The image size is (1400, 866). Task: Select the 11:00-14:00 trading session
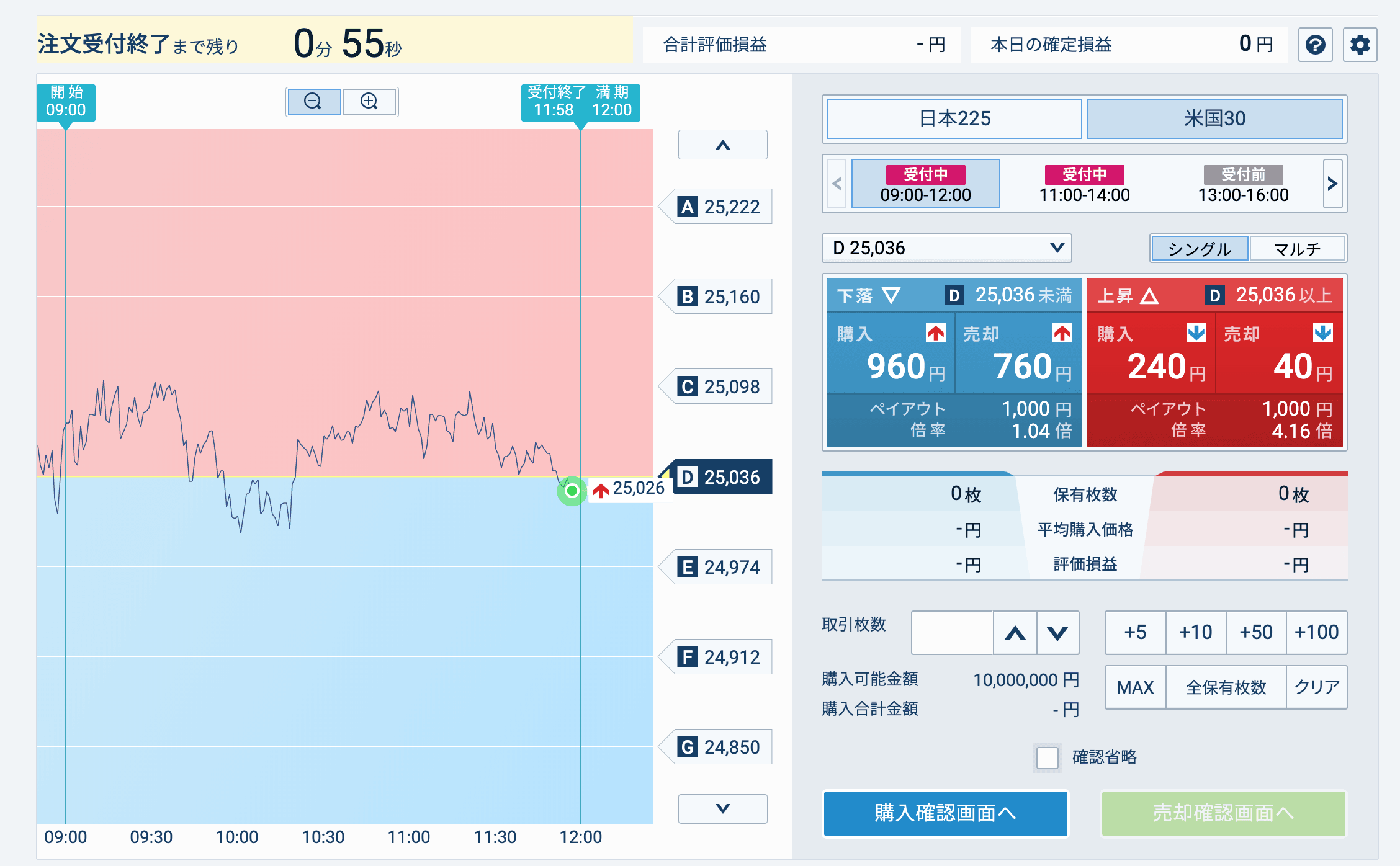point(1084,184)
